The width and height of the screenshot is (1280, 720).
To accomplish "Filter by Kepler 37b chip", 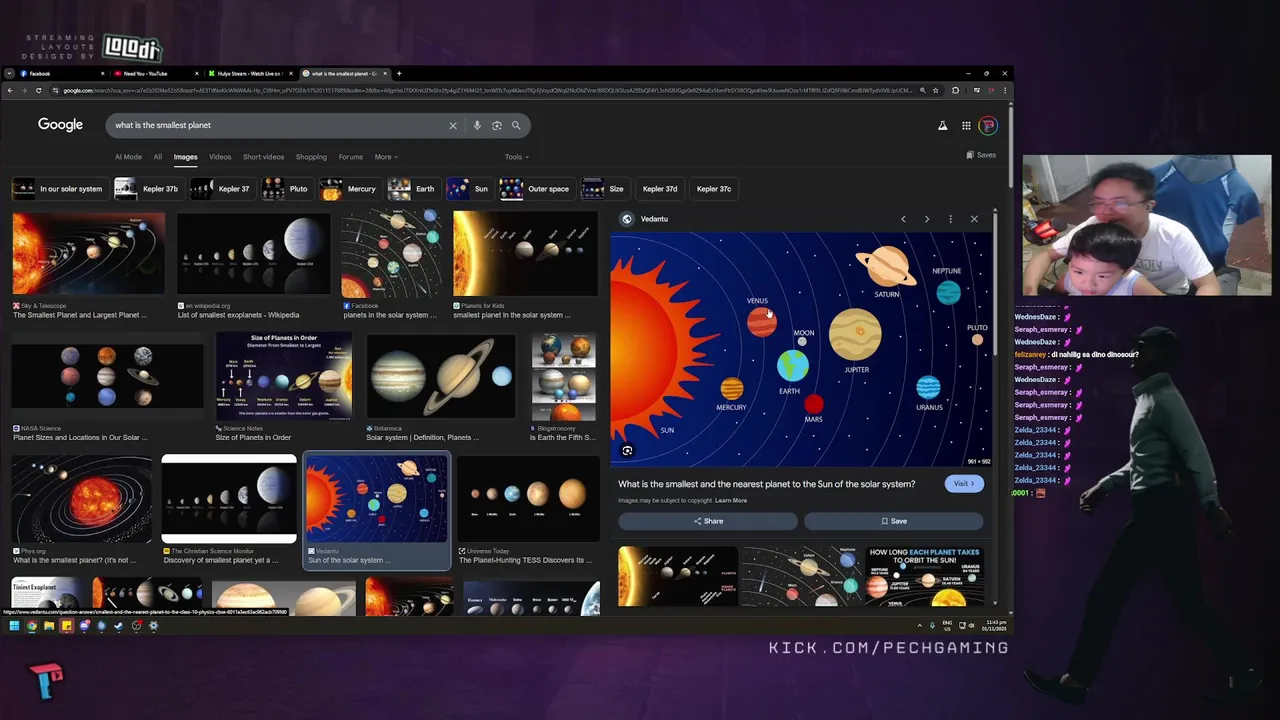I will pyautogui.click(x=147, y=189).
